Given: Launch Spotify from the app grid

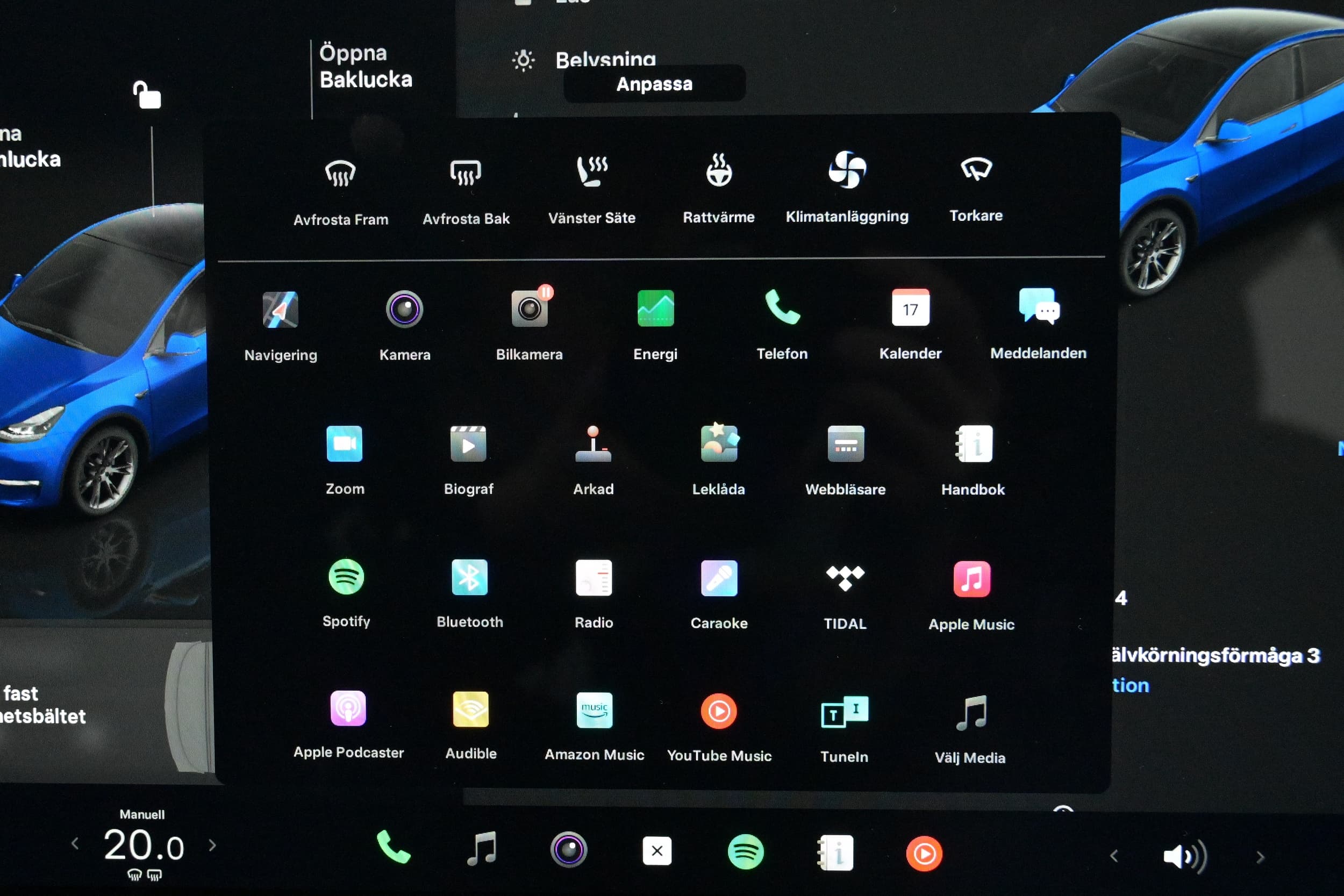Looking at the screenshot, I should click(346, 593).
